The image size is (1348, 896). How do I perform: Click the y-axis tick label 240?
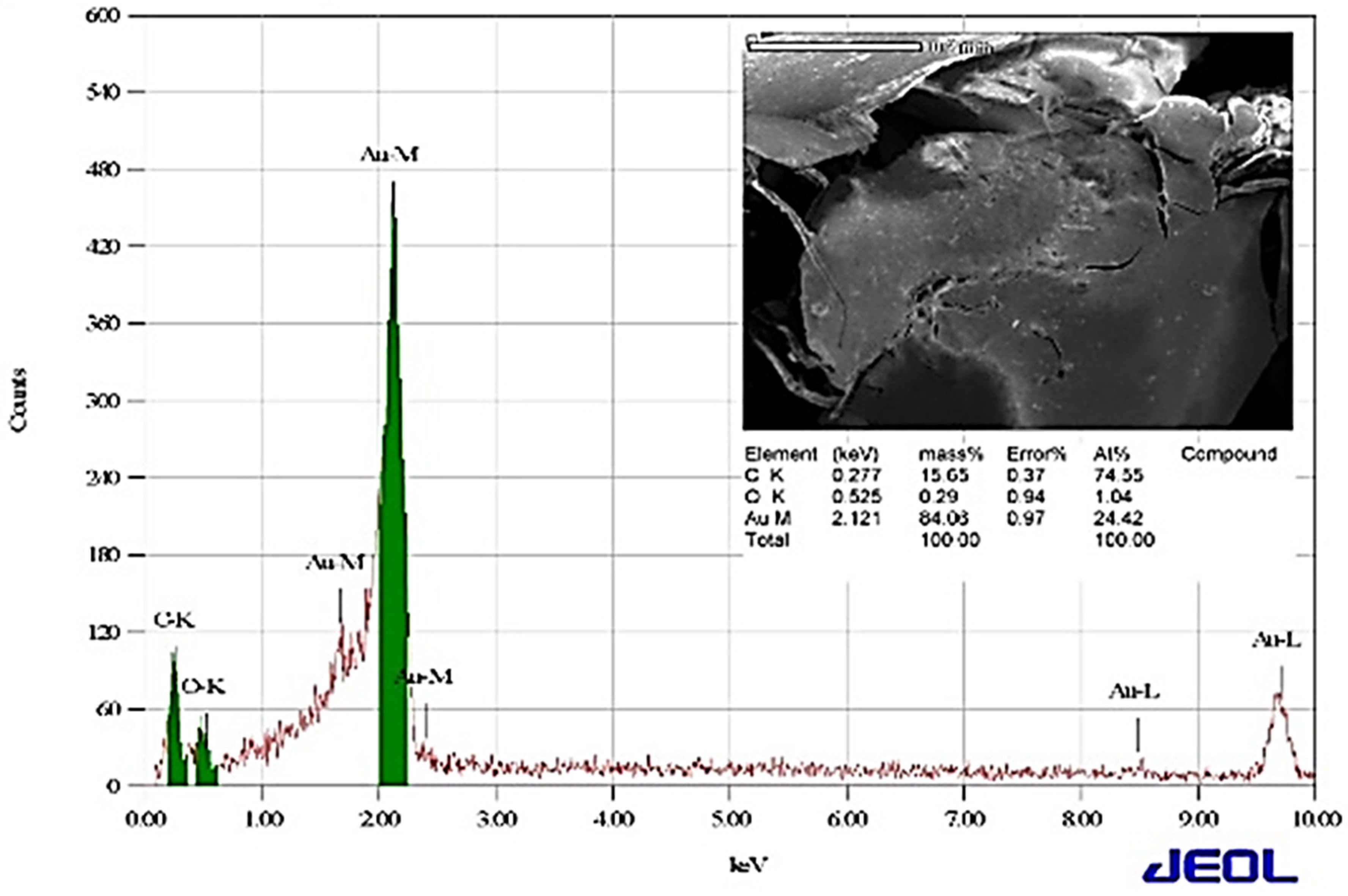[103, 477]
